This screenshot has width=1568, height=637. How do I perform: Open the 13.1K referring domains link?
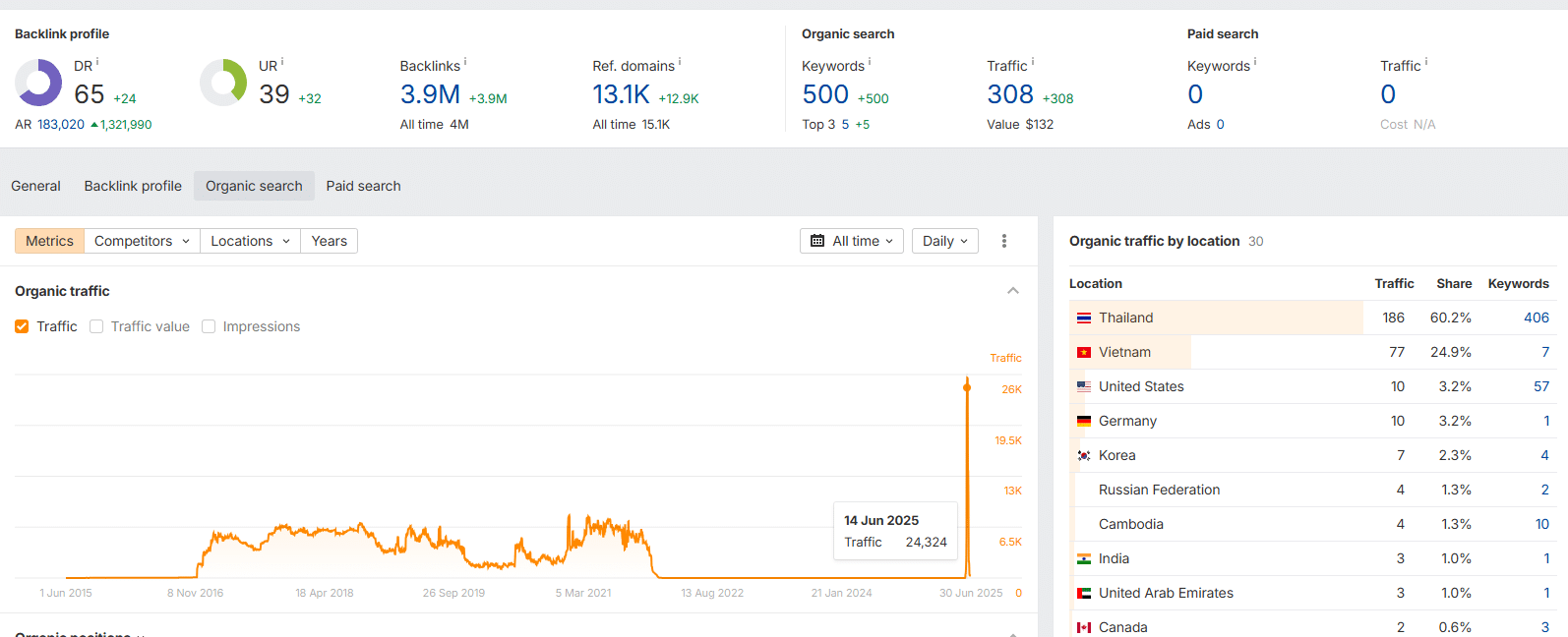[622, 94]
